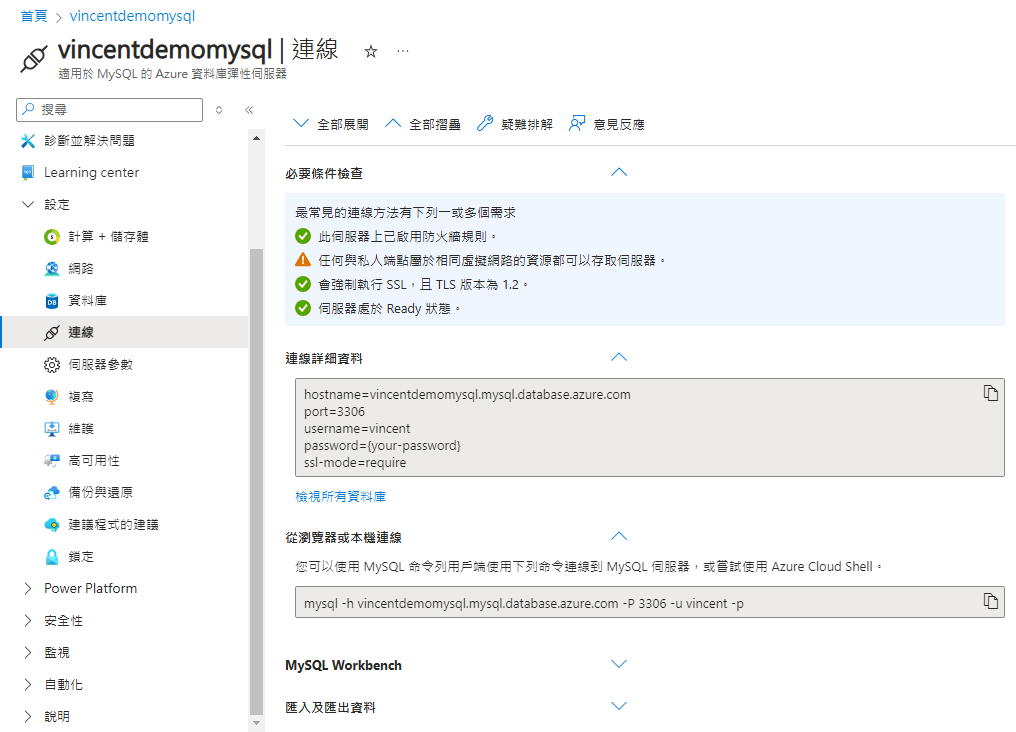The width and height of the screenshot is (1016, 732).
Task: Copy the mysql command line string
Action: [x=990, y=601]
